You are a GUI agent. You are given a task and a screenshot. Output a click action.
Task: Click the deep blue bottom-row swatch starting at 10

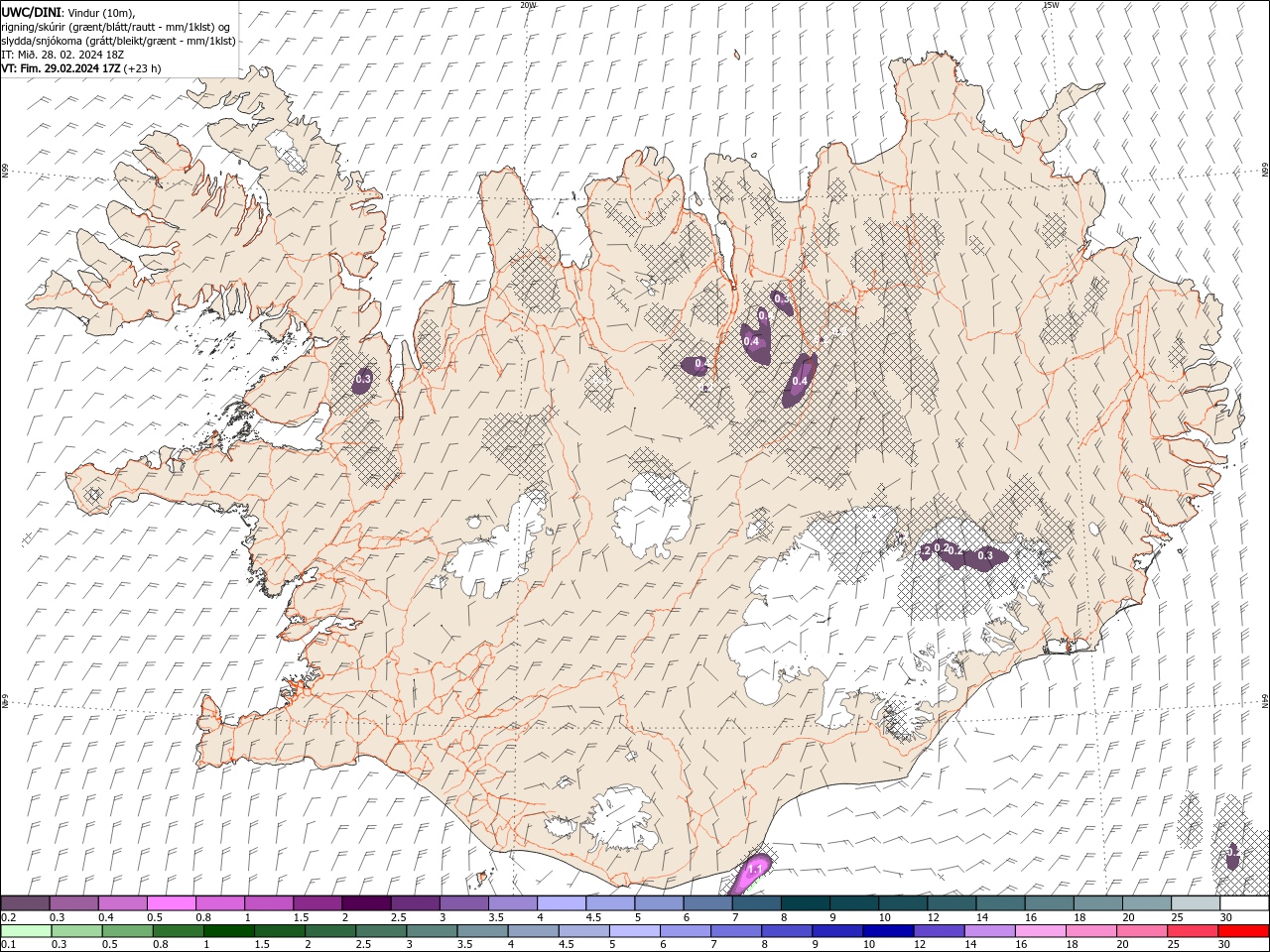[889, 931]
